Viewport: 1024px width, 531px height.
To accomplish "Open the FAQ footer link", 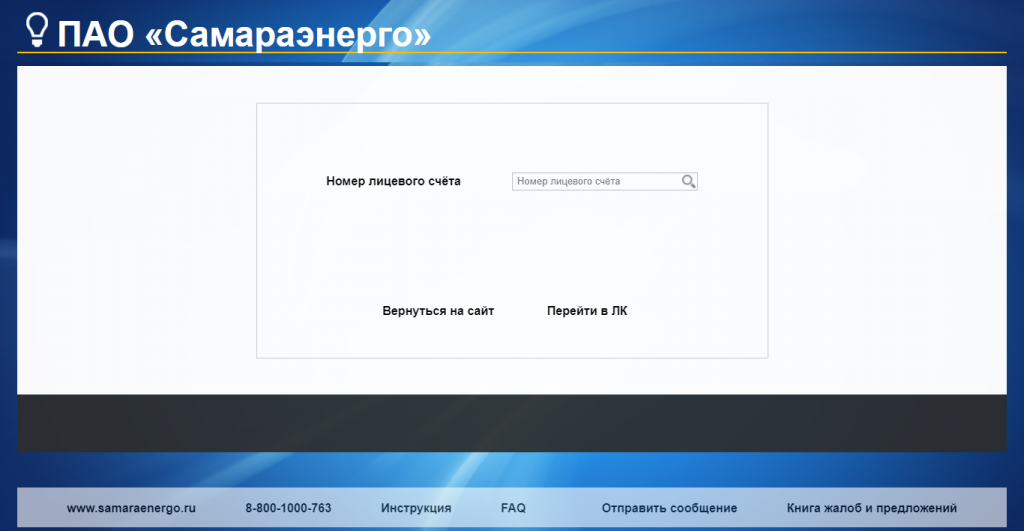I will click(513, 508).
